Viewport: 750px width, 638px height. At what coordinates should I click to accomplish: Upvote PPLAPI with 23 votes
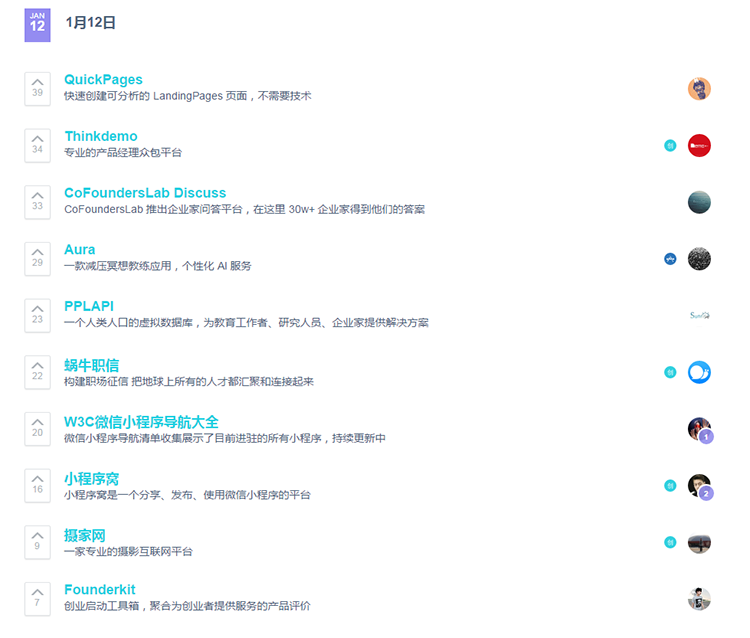[37, 315]
